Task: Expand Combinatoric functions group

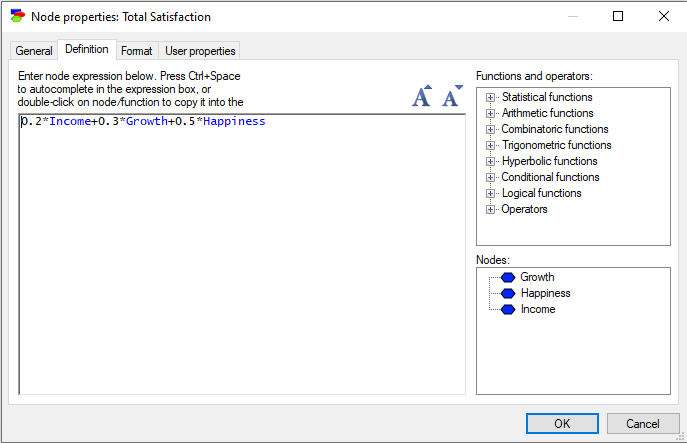Action: 490,129
